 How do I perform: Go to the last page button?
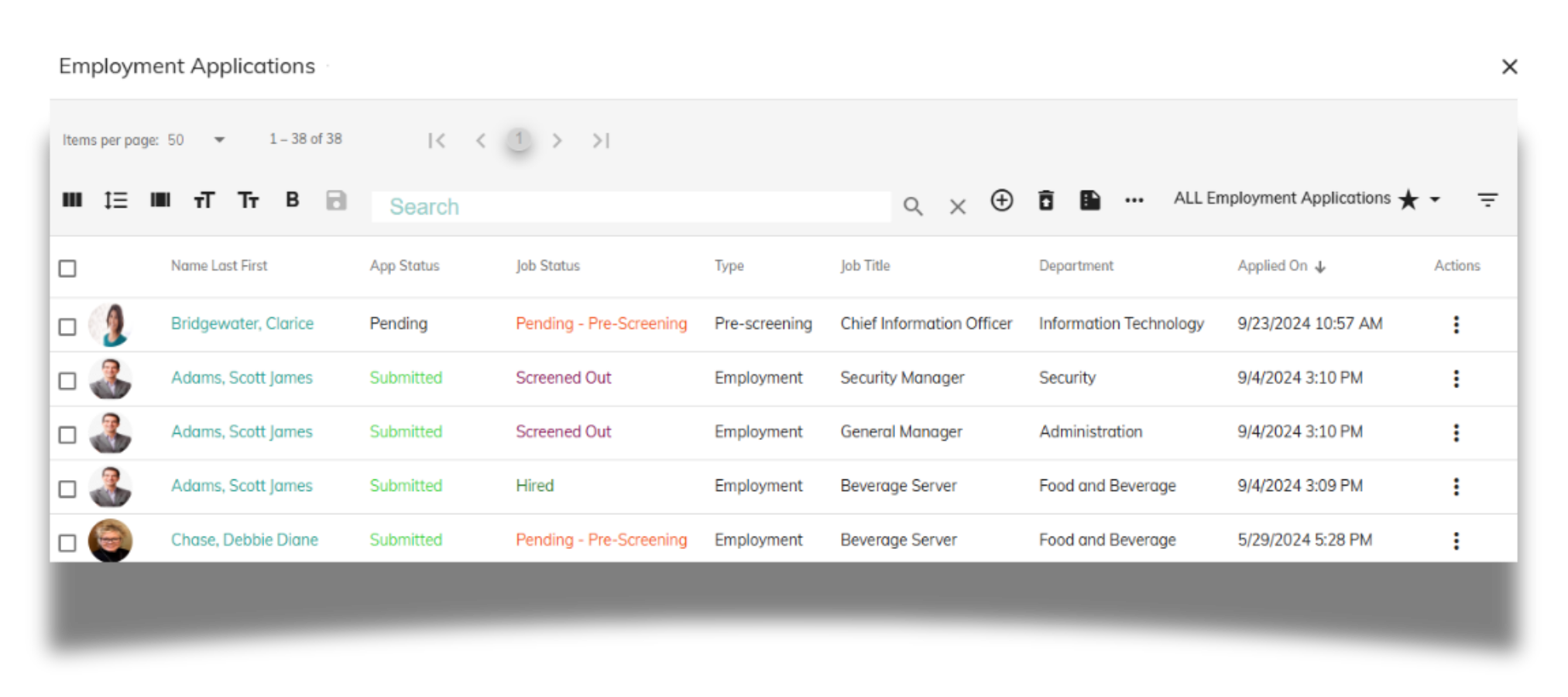pyautogui.click(x=601, y=140)
